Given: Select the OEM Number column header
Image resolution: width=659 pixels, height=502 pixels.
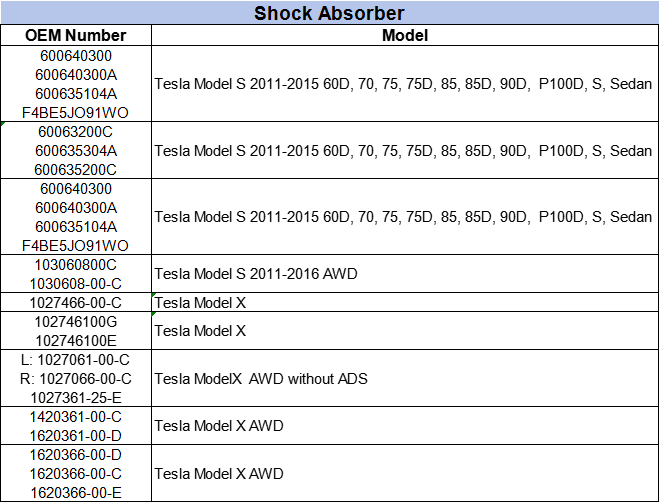Looking at the screenshot, I should coord(75,35).
